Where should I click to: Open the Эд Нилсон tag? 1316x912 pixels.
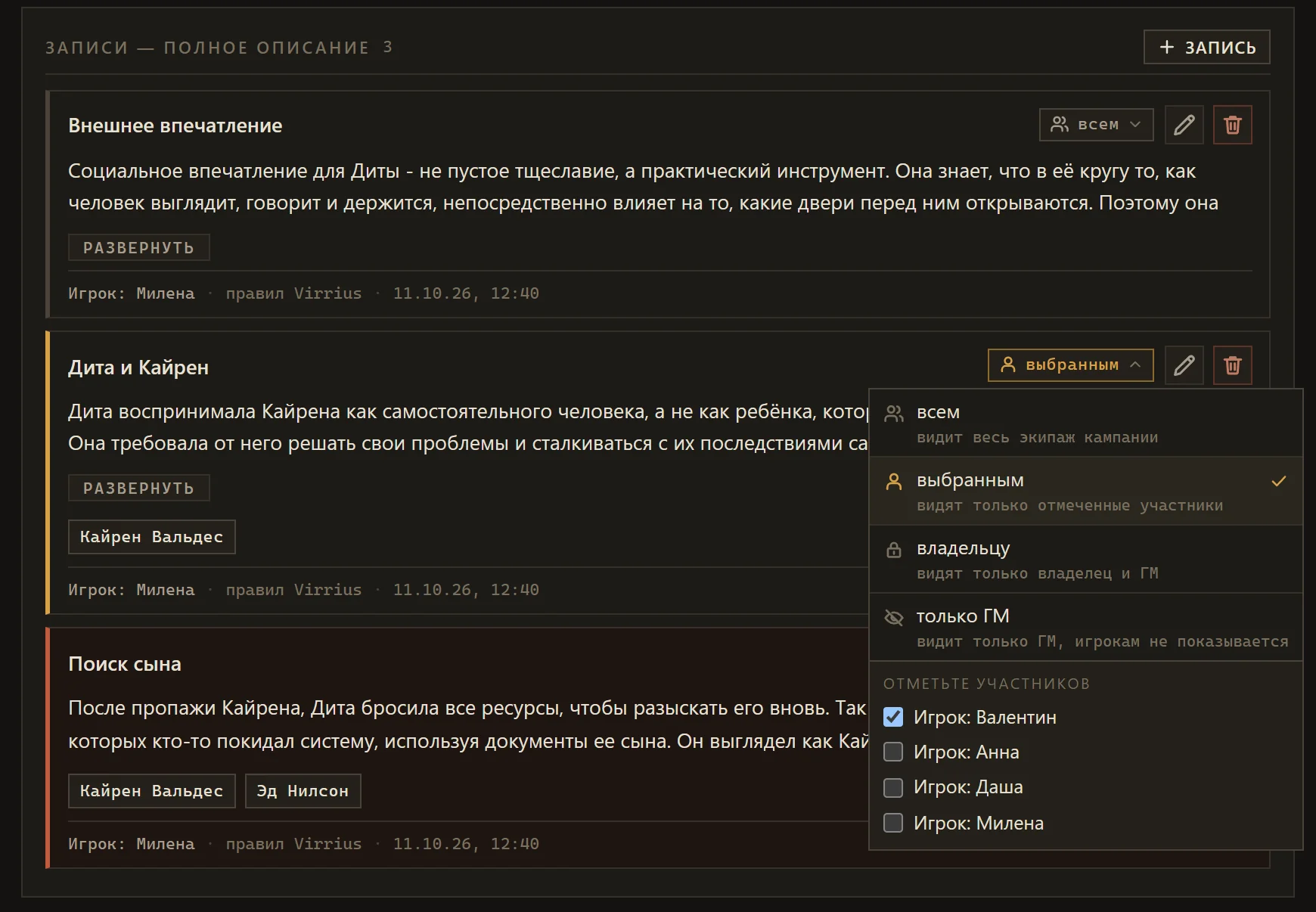303,791
